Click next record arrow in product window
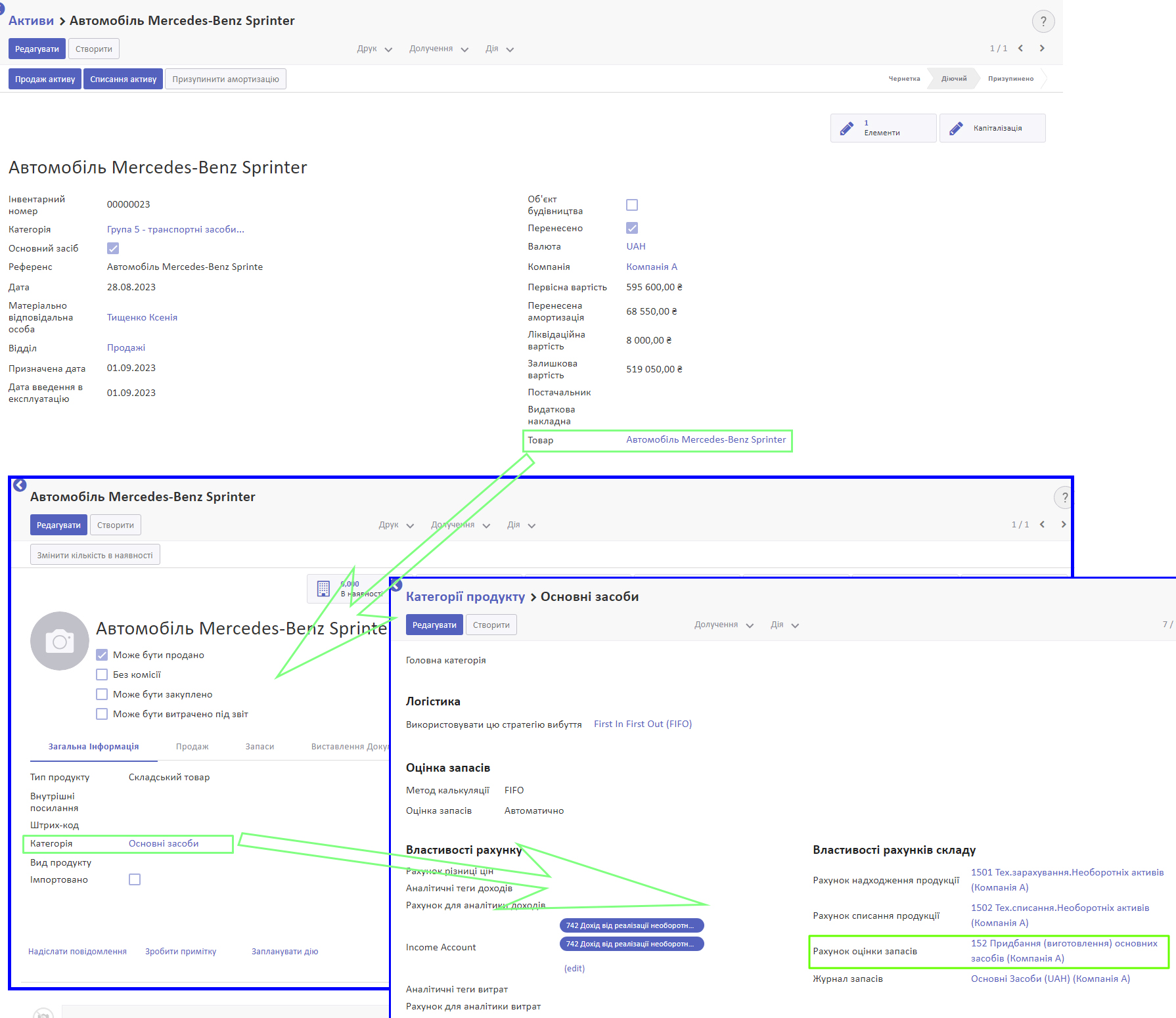Image resolution: width=1176 pixels, height=1018 pixels. tap(1063, 524)
